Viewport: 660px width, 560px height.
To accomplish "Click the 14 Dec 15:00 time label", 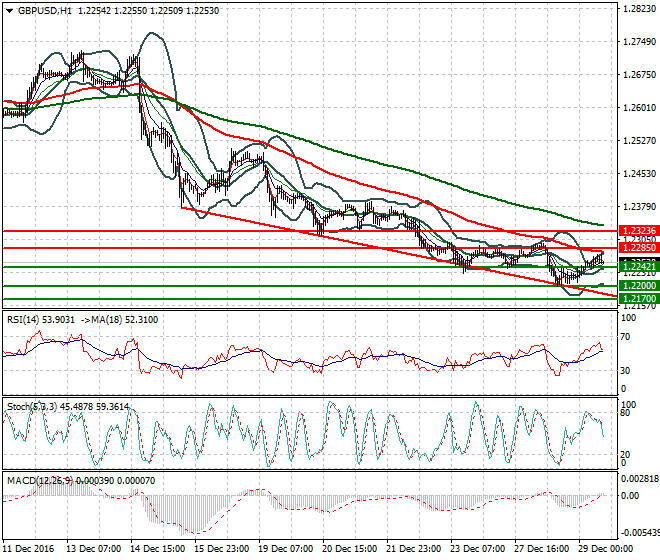I will pyautogui.click(x=157, y=549).
